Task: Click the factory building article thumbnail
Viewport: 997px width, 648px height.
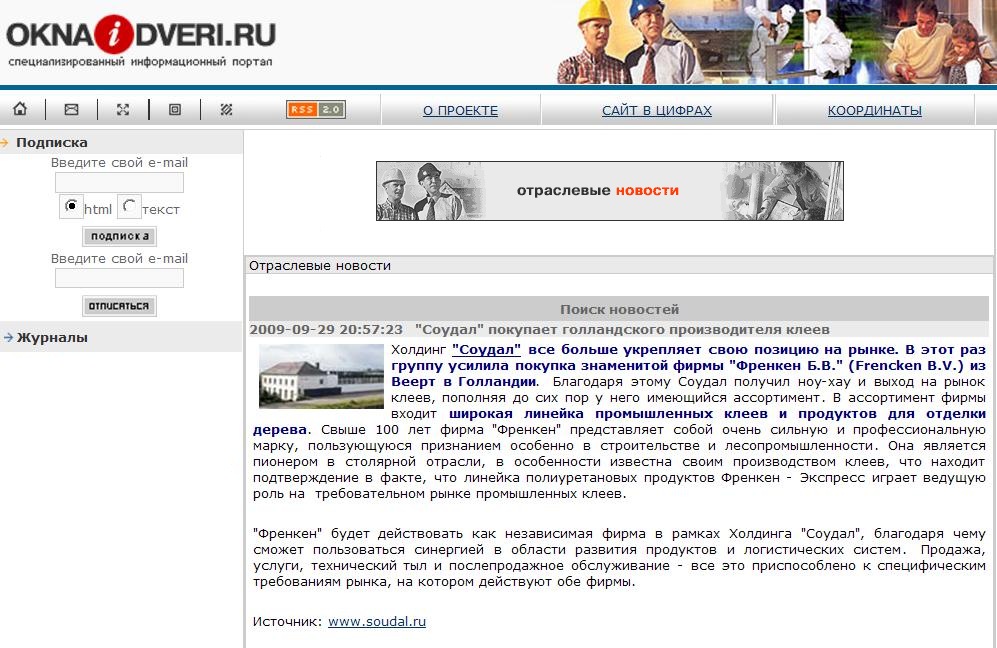Action: [321, 376]
